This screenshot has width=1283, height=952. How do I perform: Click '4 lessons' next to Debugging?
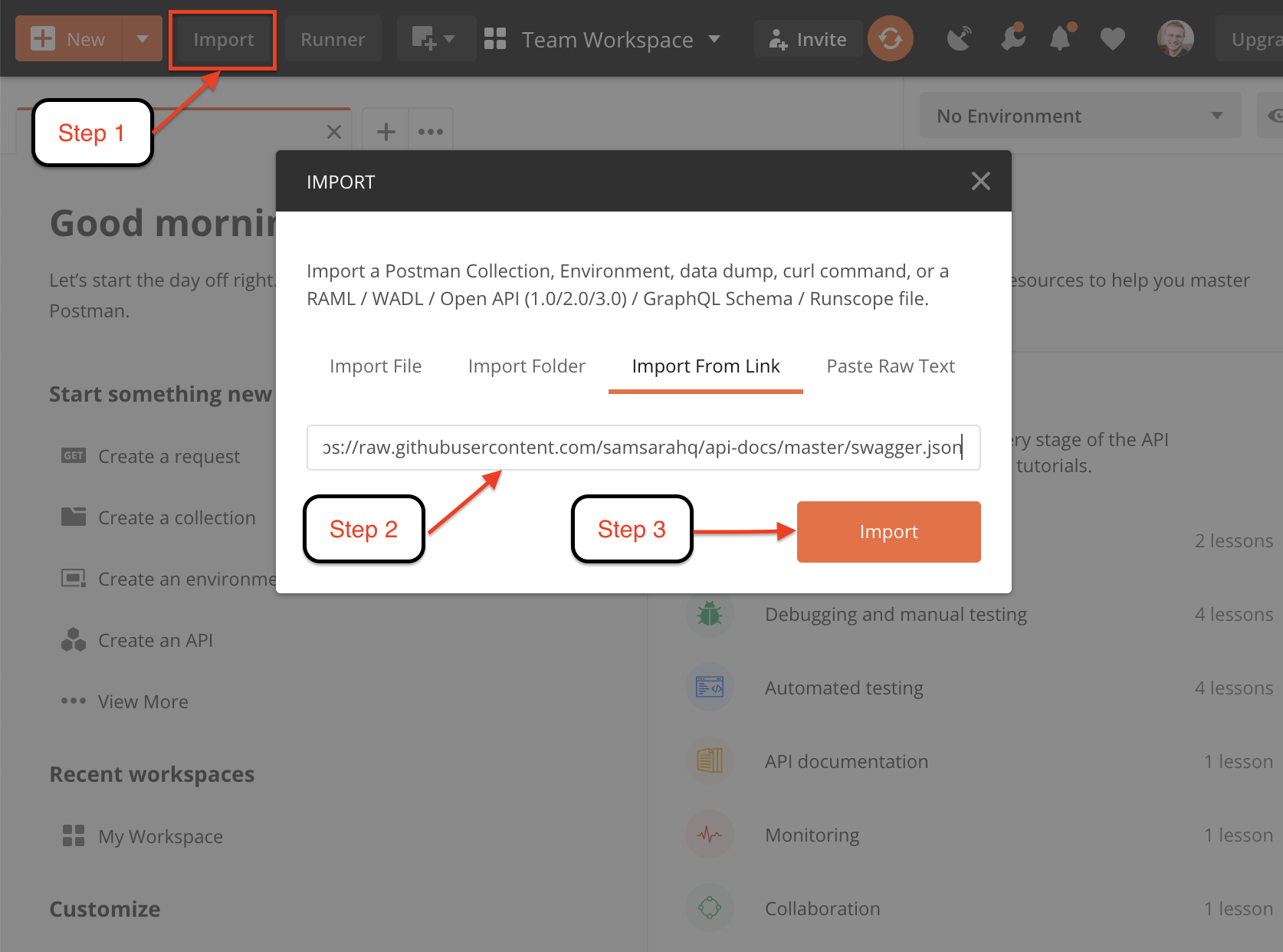pos(1234,615)
